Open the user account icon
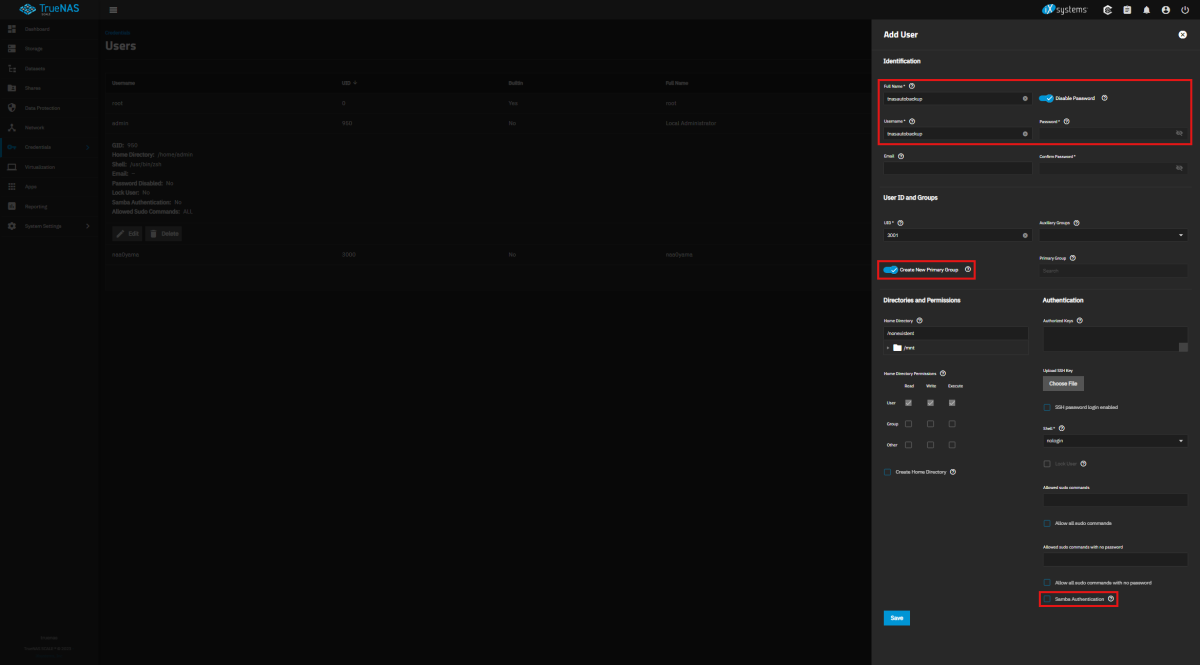 [1166, 10]
